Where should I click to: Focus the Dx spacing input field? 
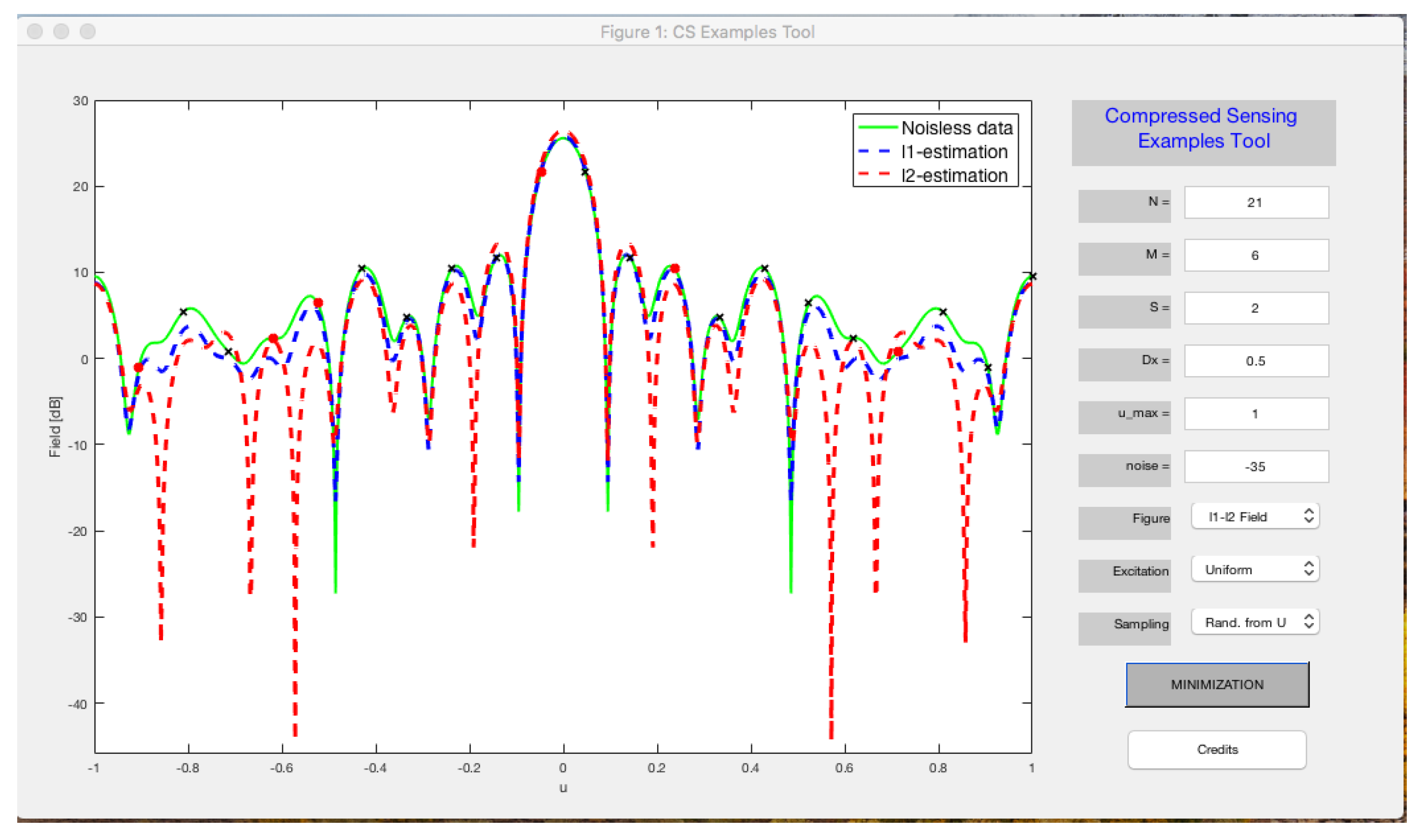point(1256,361)
